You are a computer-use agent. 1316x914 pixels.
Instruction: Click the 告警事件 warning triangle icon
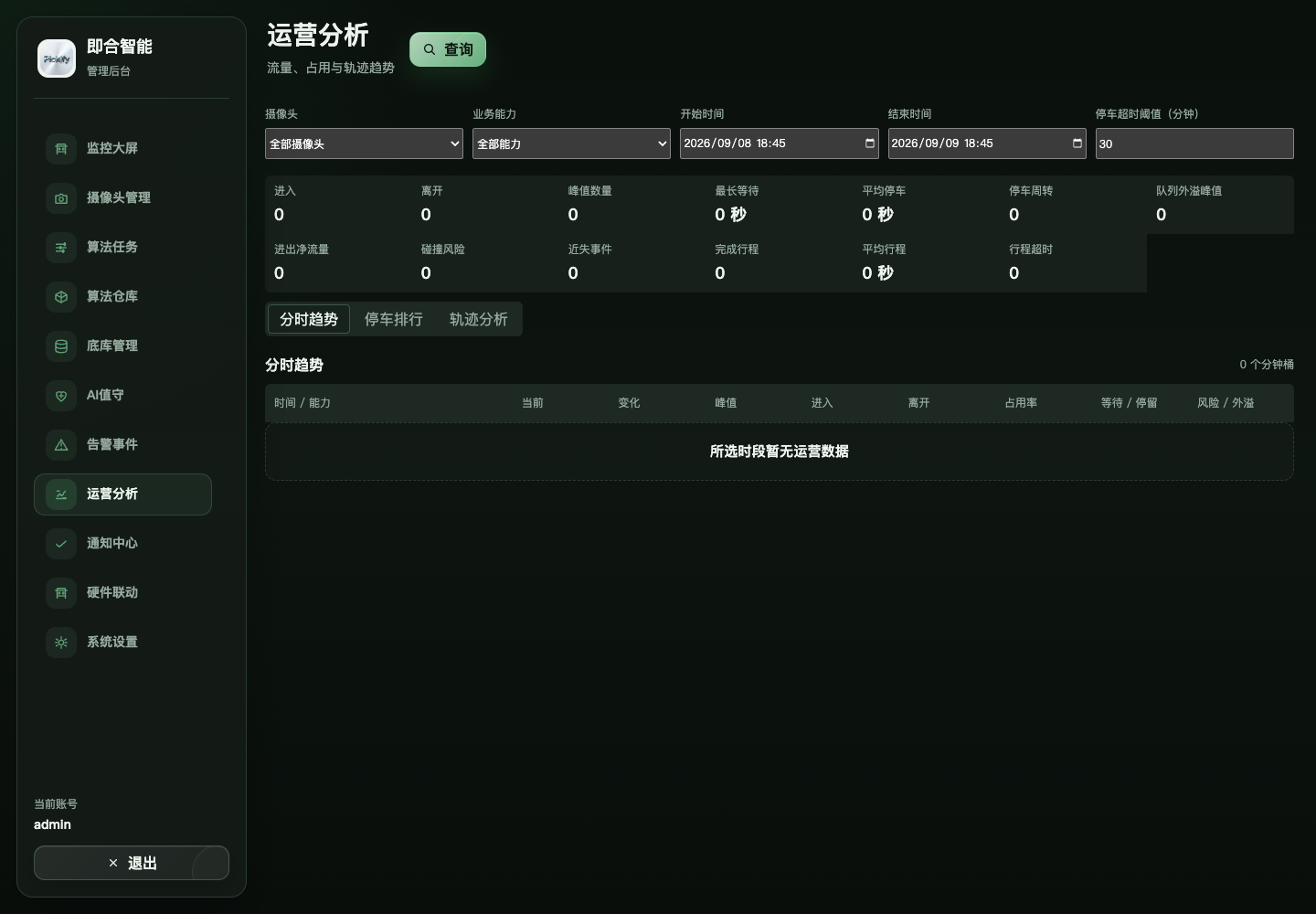click(61, 444)
